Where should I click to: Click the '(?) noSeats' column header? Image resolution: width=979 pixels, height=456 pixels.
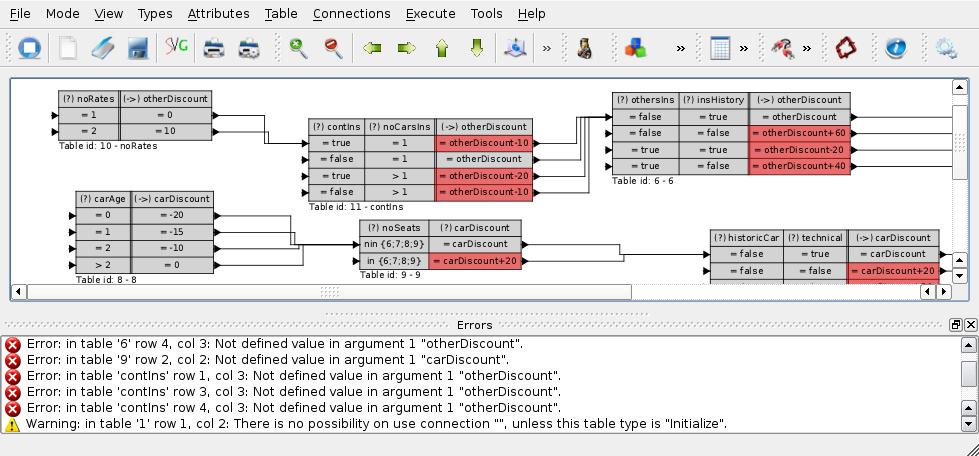coord(394,228)
